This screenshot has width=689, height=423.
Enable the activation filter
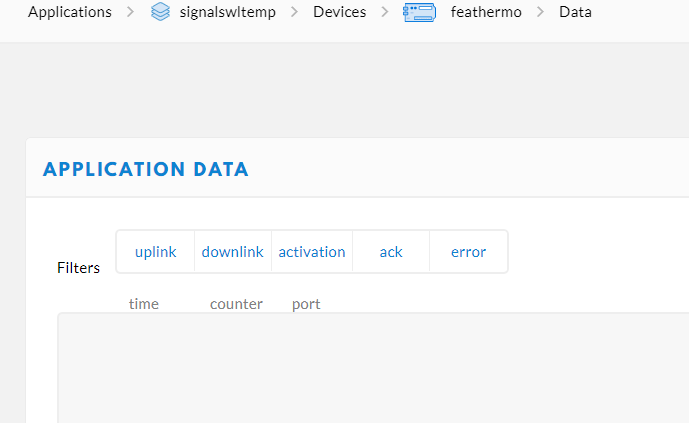point(312,252)
